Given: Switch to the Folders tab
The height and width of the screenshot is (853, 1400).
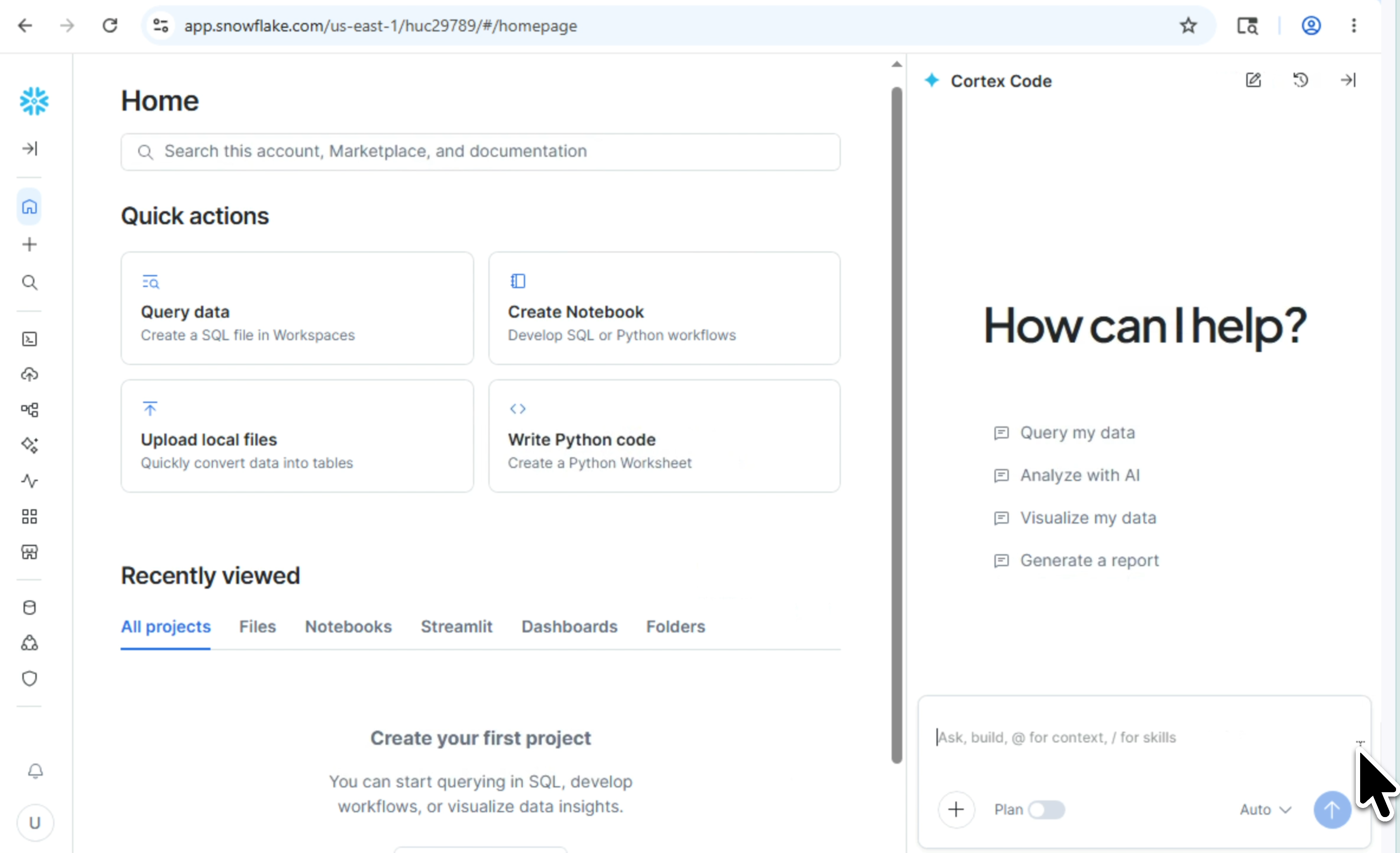Looking at the screenshot, I should point(676,627).
